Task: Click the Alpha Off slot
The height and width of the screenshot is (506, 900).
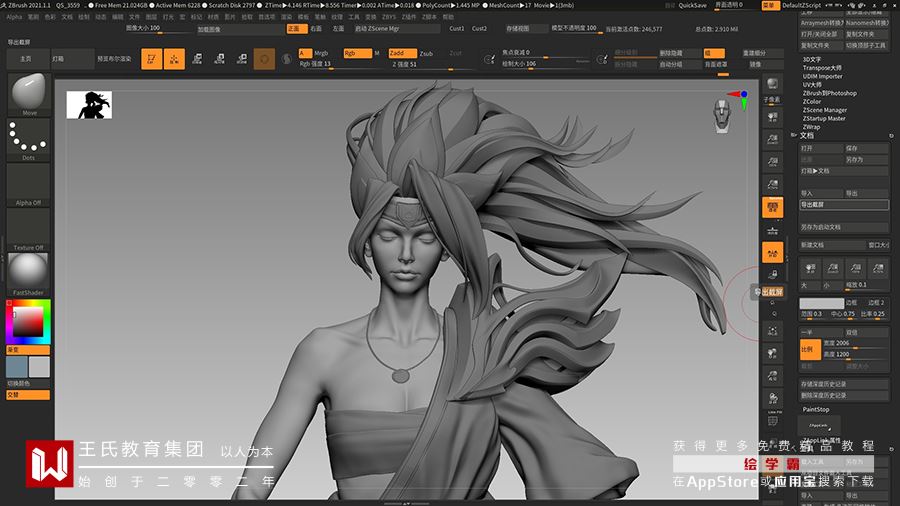Action: pos(28,184)
